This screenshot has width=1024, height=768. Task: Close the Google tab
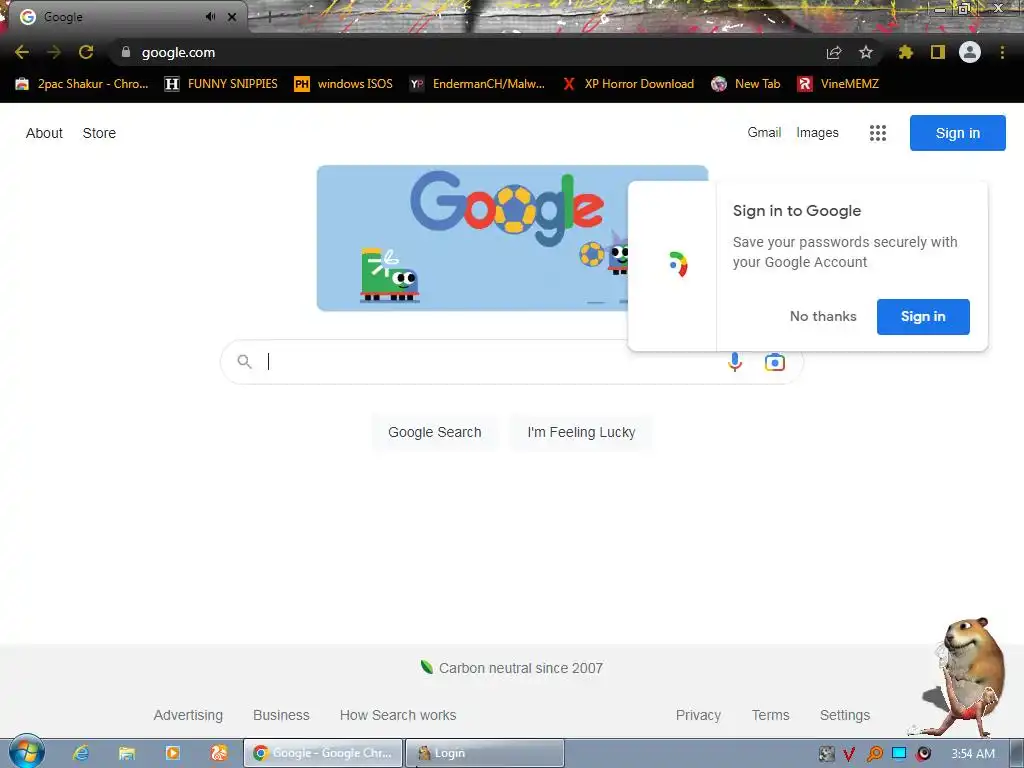click(232, 17)
